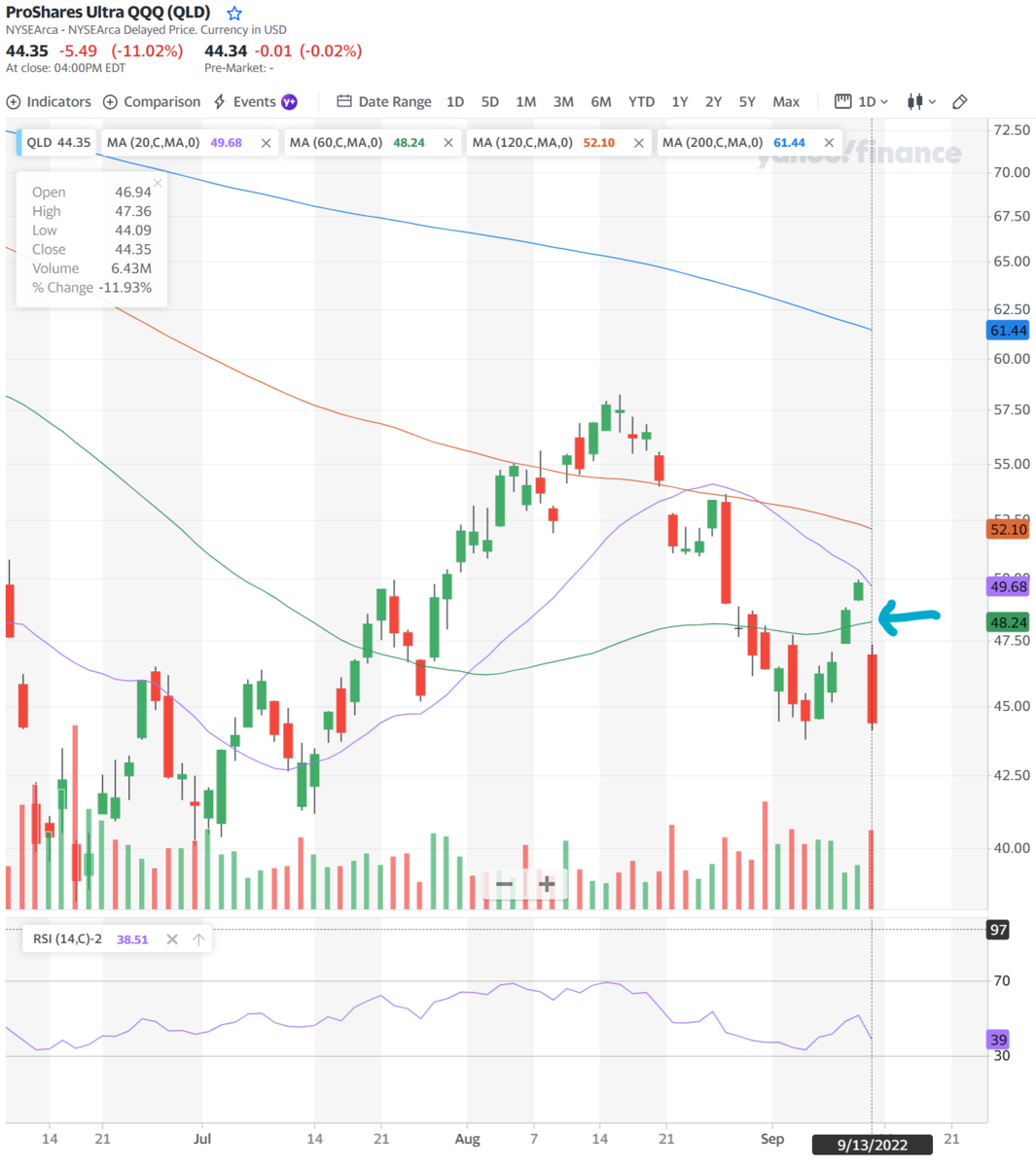
Task: Close the OHLC info tooltip box
Action: pos(158,182)
